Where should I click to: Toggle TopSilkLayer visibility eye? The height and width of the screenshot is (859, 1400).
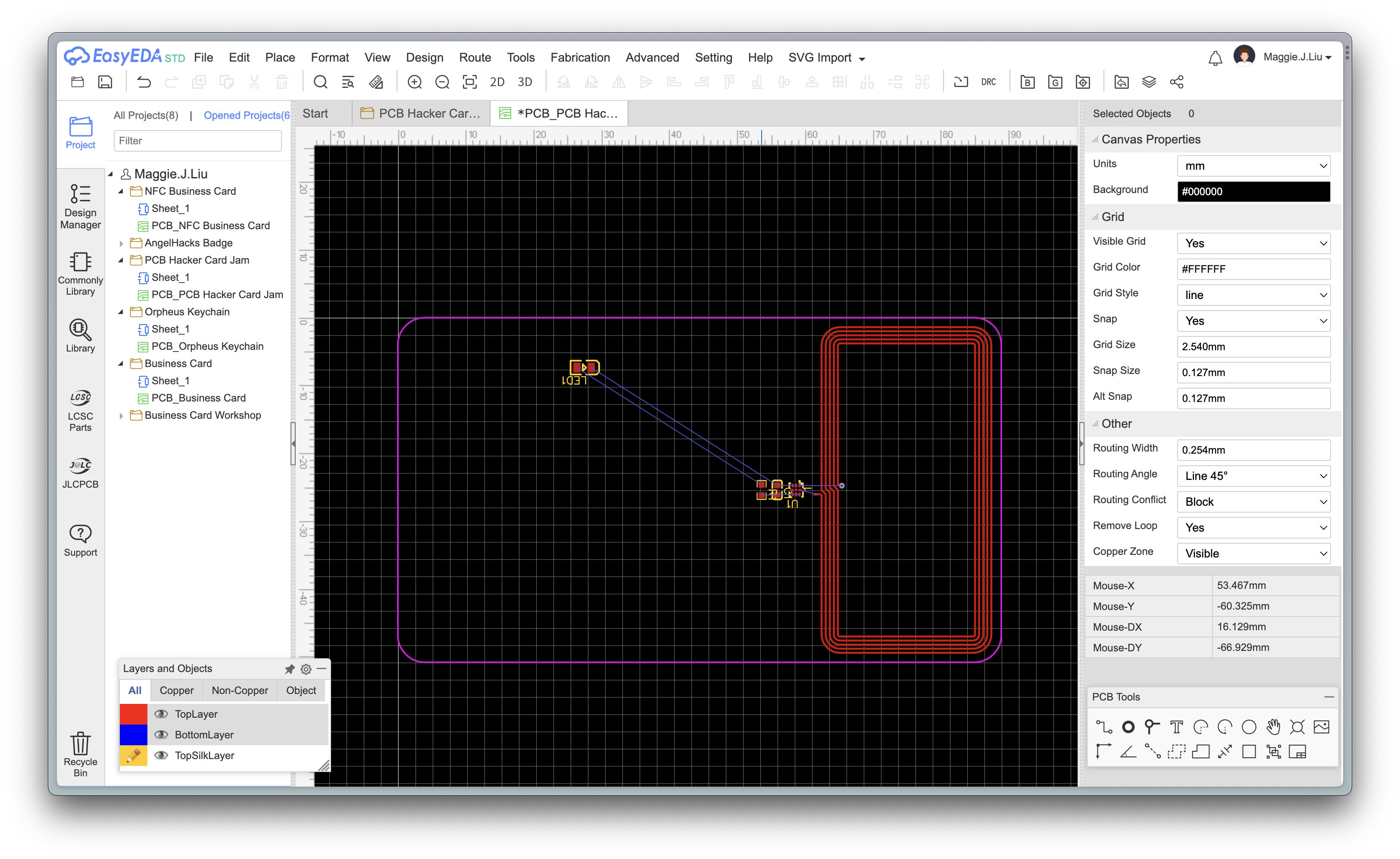[162, 755]
